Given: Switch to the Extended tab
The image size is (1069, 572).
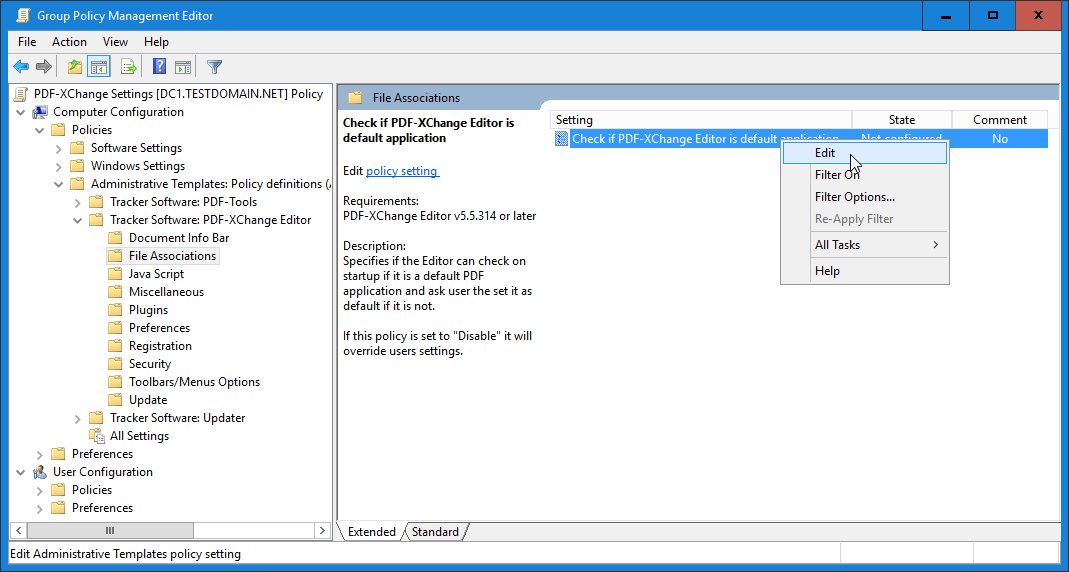Looking at the screenshot, I should click(x=372, y=532).
